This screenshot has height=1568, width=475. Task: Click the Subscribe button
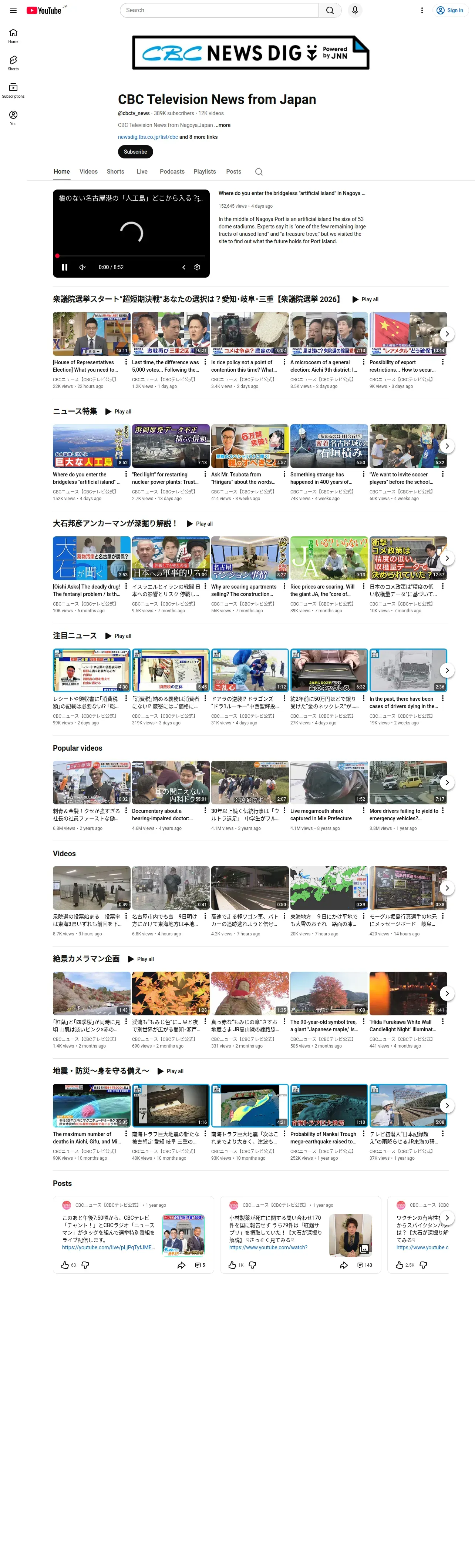(x=135, y=151)
